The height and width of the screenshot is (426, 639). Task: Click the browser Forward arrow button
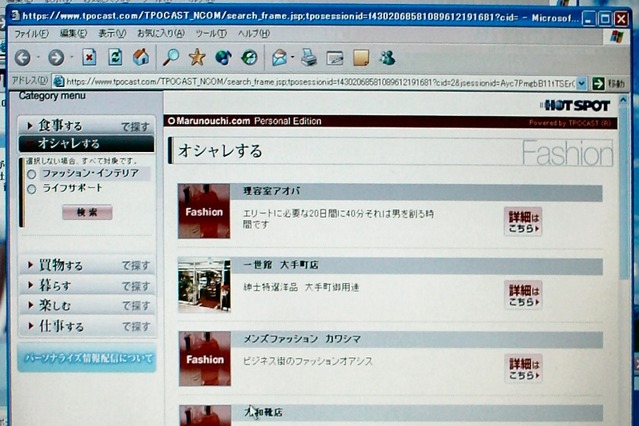coord(56,58)
